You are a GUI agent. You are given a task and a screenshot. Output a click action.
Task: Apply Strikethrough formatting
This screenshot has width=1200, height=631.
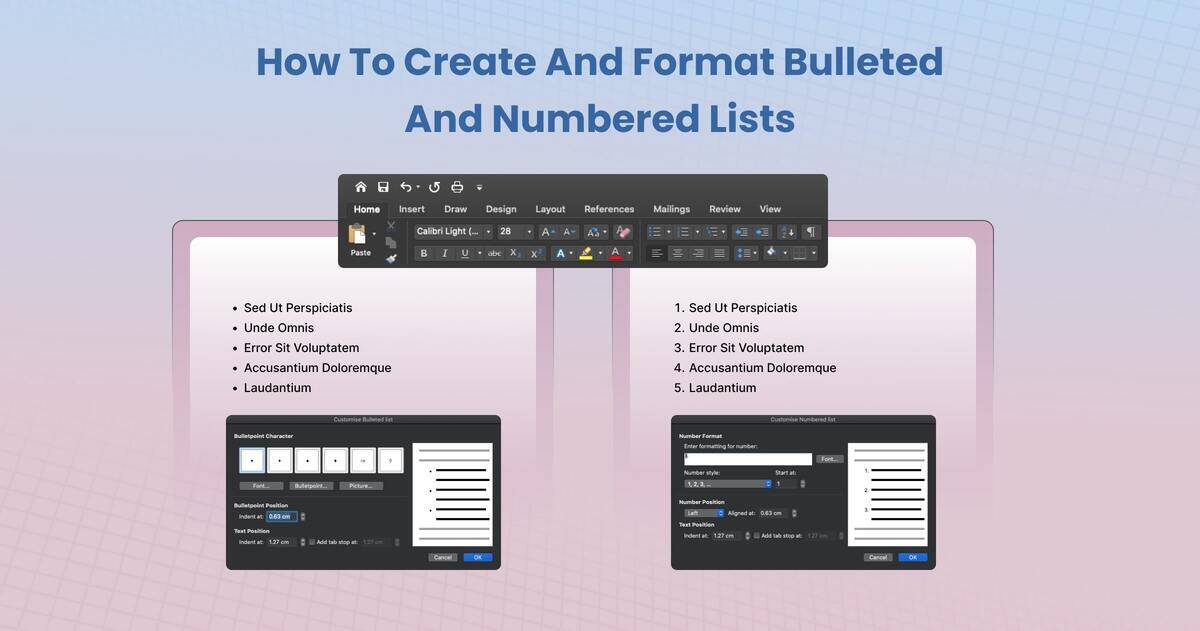496,252
